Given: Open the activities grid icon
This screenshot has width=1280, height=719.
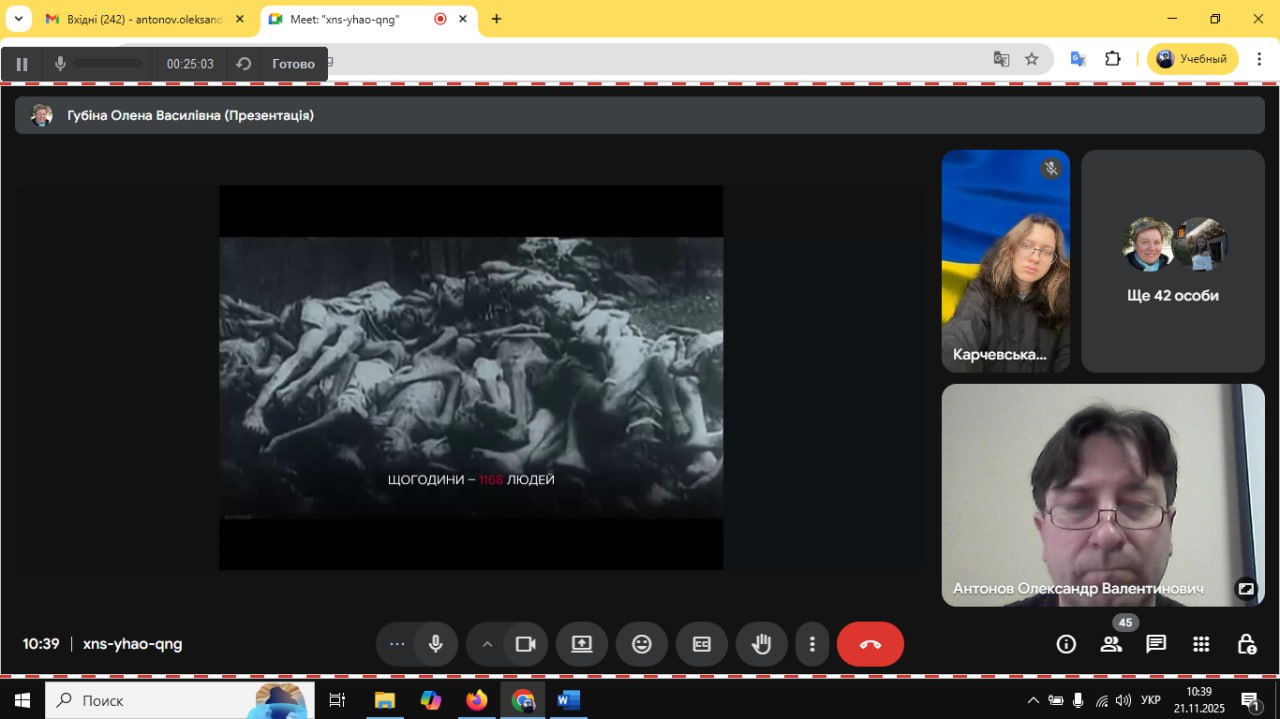Looking at the screenshot, I should [x=1201, y=644].
